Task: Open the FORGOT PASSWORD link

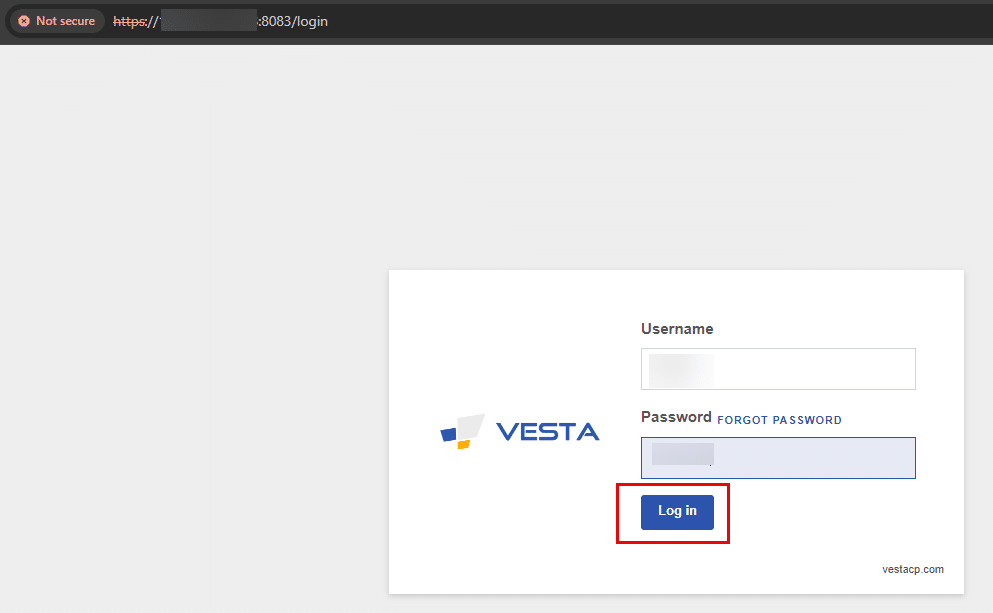Action: pos(779,420)
